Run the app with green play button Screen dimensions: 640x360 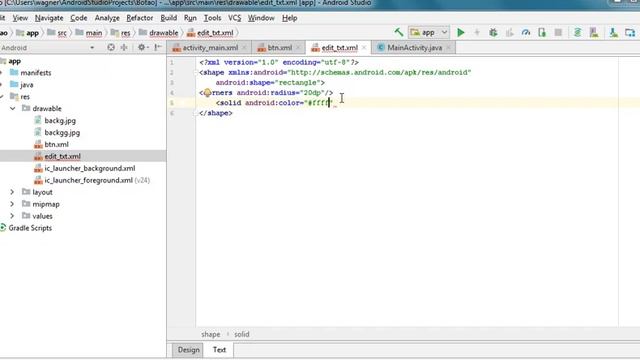tap(460, 32)
